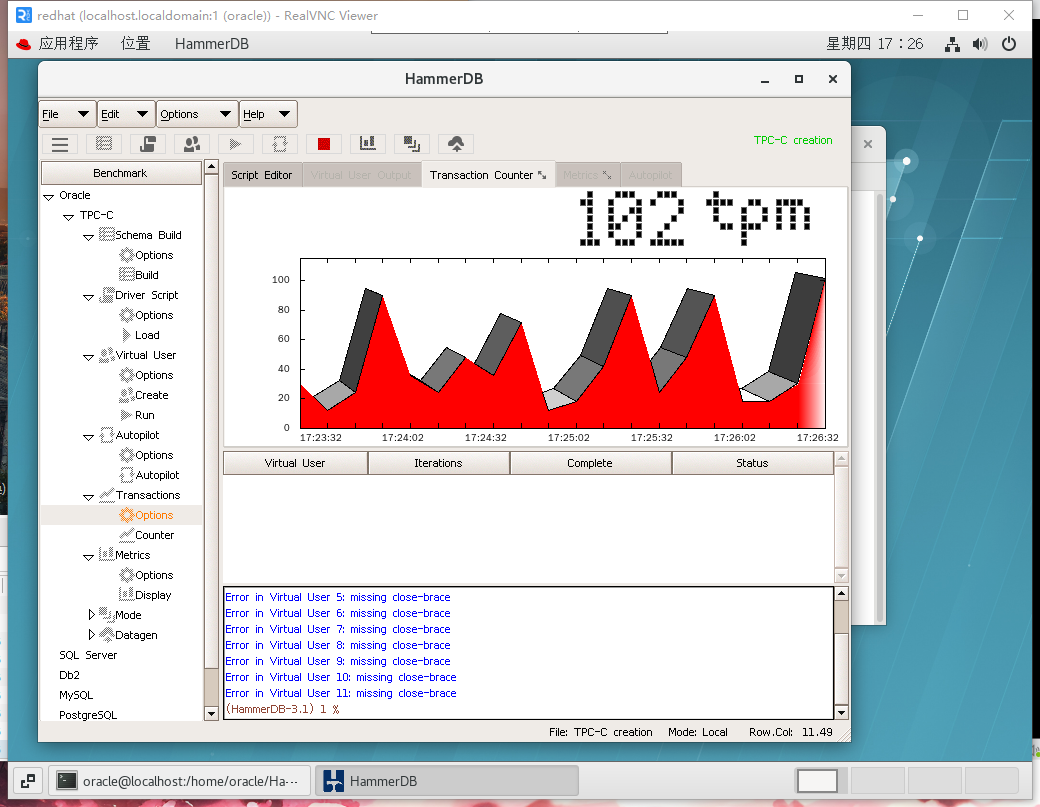Screen dimensions: 1040x807
Task: Click the Create Virtual Users toolbar icon
Action: click(192, 144)
